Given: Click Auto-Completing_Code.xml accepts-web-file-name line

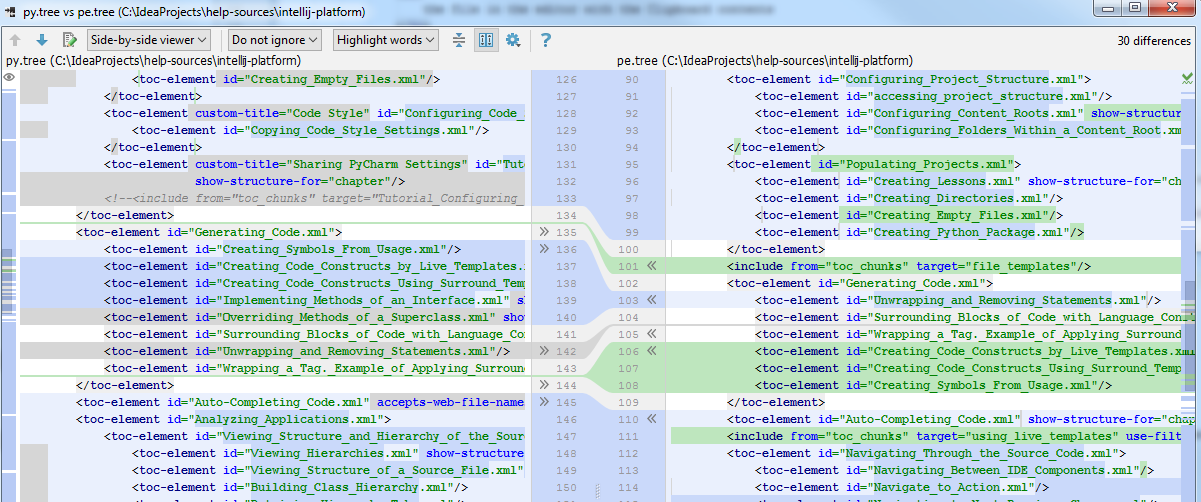Looking at the screenshot, I should coord(300,402).
